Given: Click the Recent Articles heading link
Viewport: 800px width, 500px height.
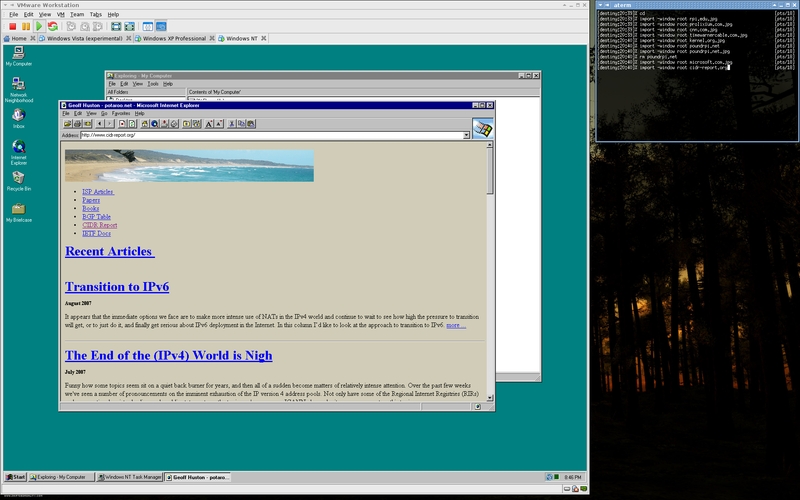Looking at the screenshot, I should tap(110, 252).
